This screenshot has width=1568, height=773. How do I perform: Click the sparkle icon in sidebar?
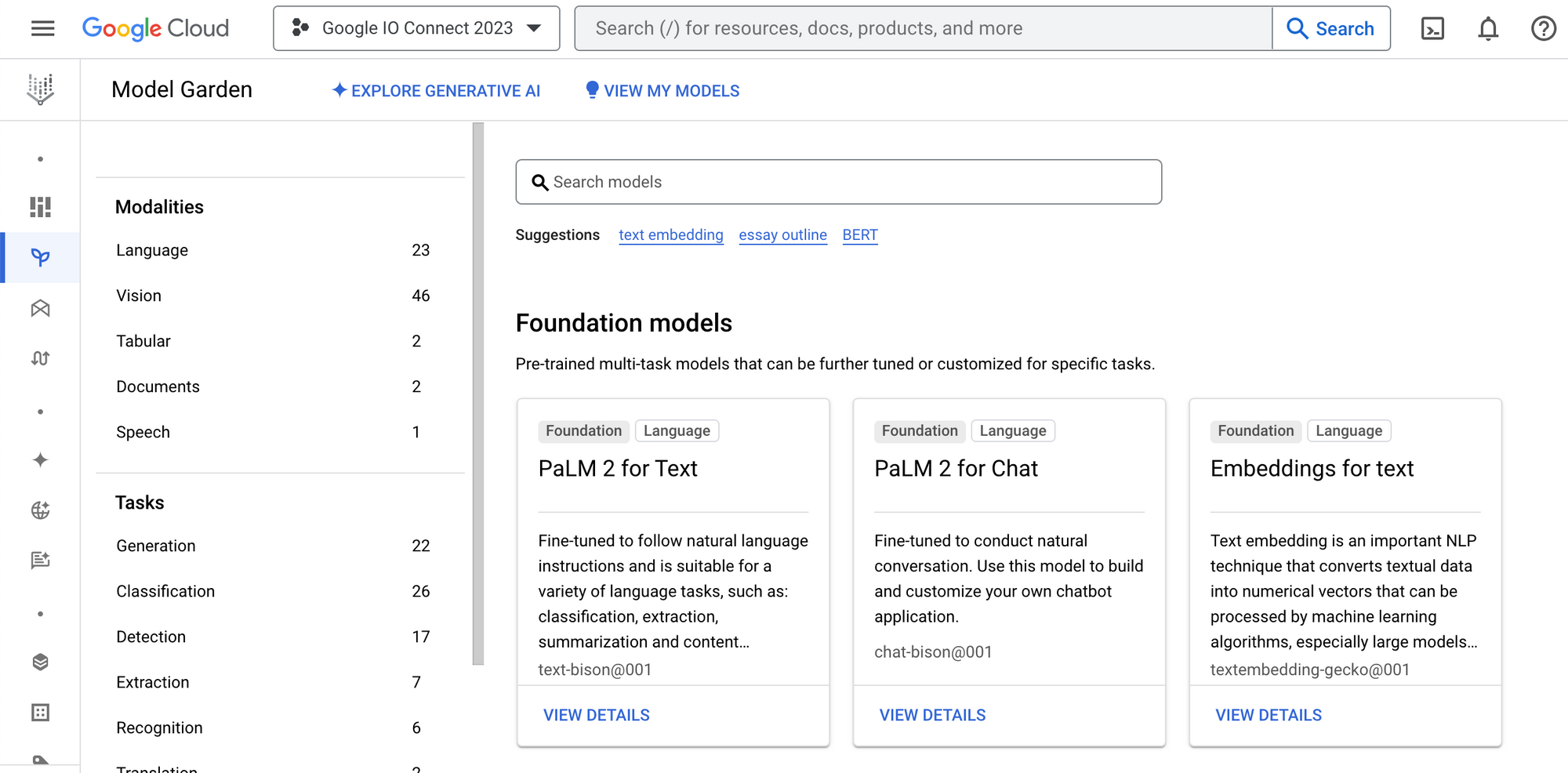pos(40,460)
